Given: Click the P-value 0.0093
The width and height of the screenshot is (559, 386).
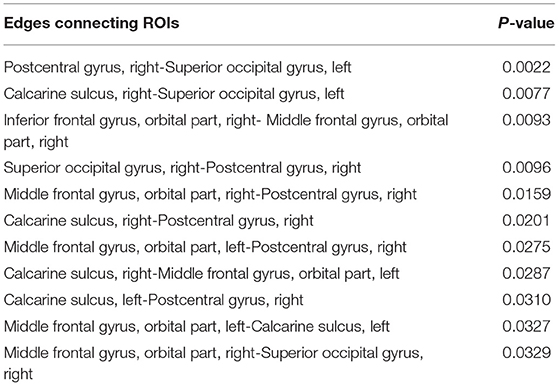Looking at the screenshot, I should [527, 120].
